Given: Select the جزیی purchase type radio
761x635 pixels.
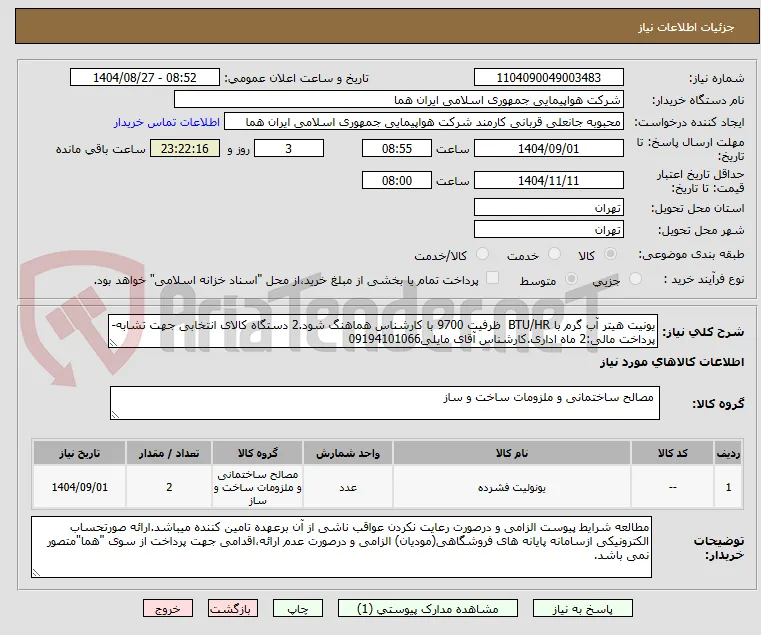Looking at the screenshot, I should click(635, 279).
